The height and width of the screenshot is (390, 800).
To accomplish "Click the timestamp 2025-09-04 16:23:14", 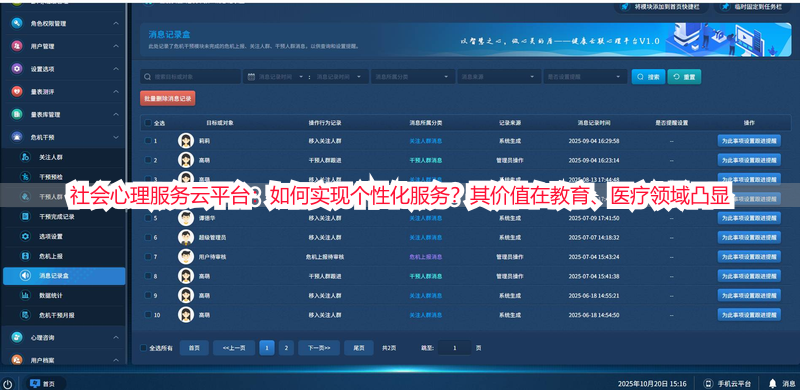I will (594, 160).
